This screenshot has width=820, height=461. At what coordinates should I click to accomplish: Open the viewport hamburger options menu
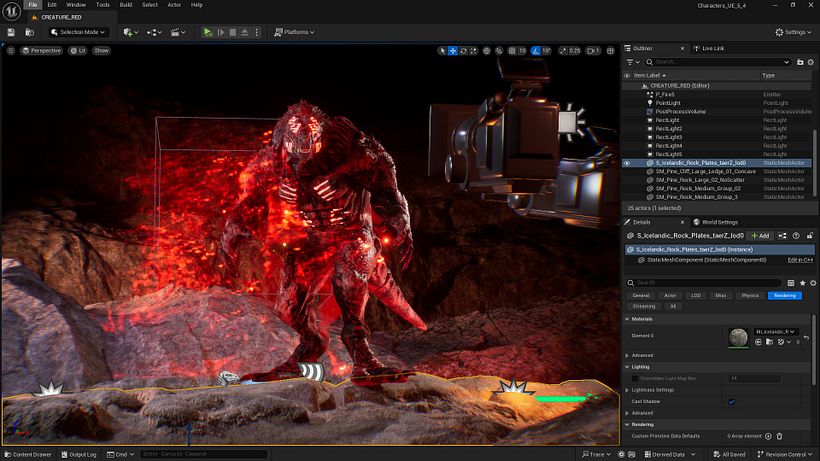coord(10,51)
